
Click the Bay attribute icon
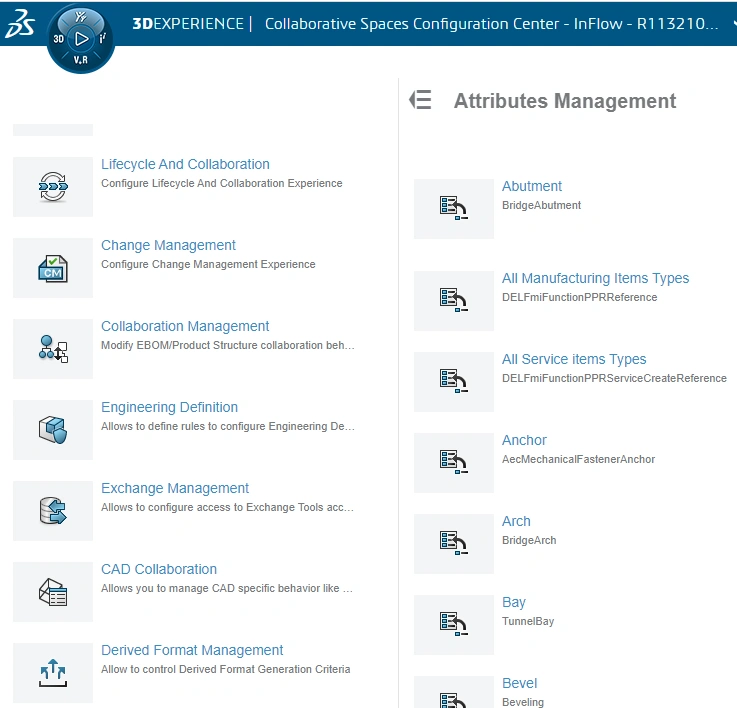click(x=454, y=625)
